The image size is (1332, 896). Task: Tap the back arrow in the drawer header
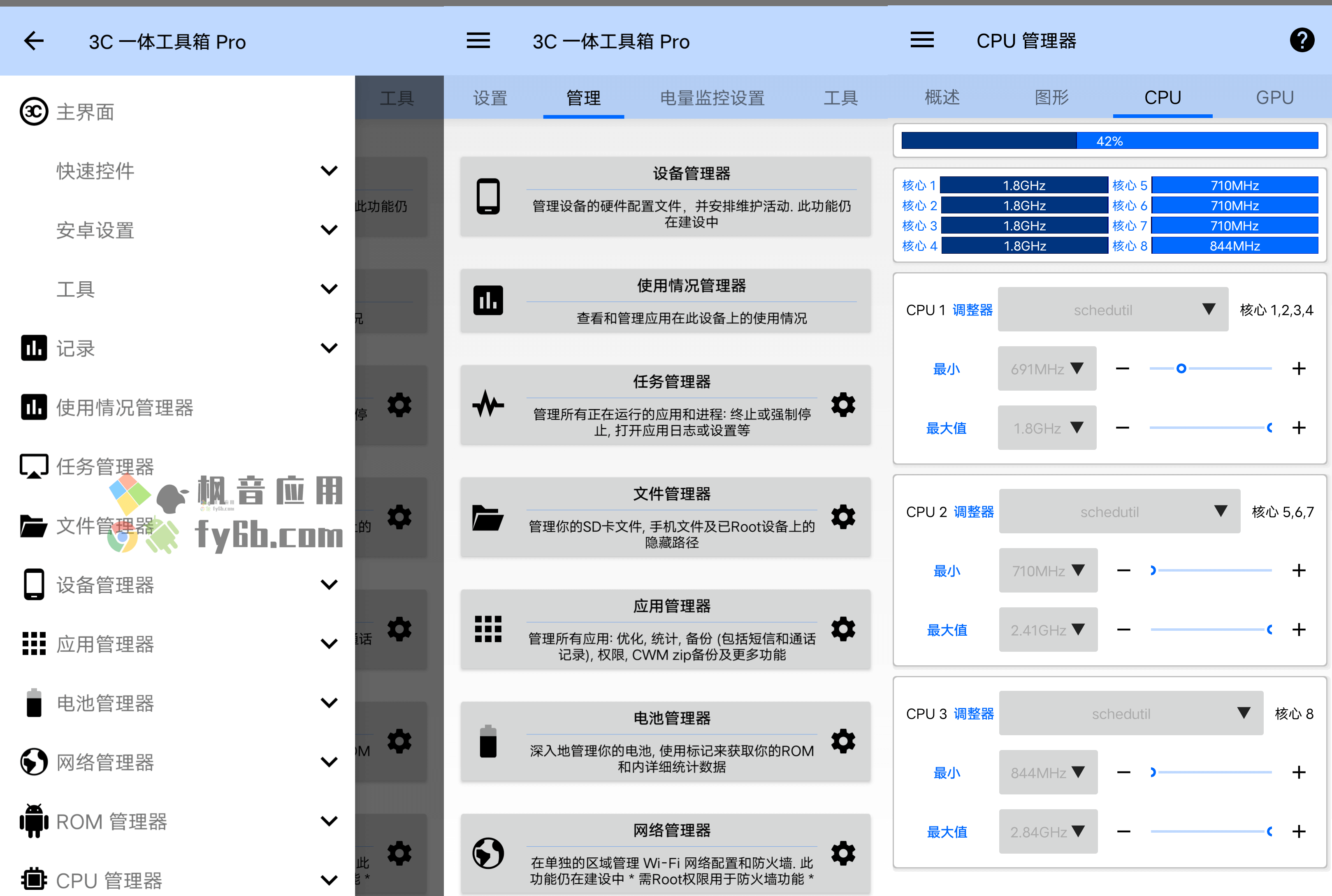pos(34,41)
